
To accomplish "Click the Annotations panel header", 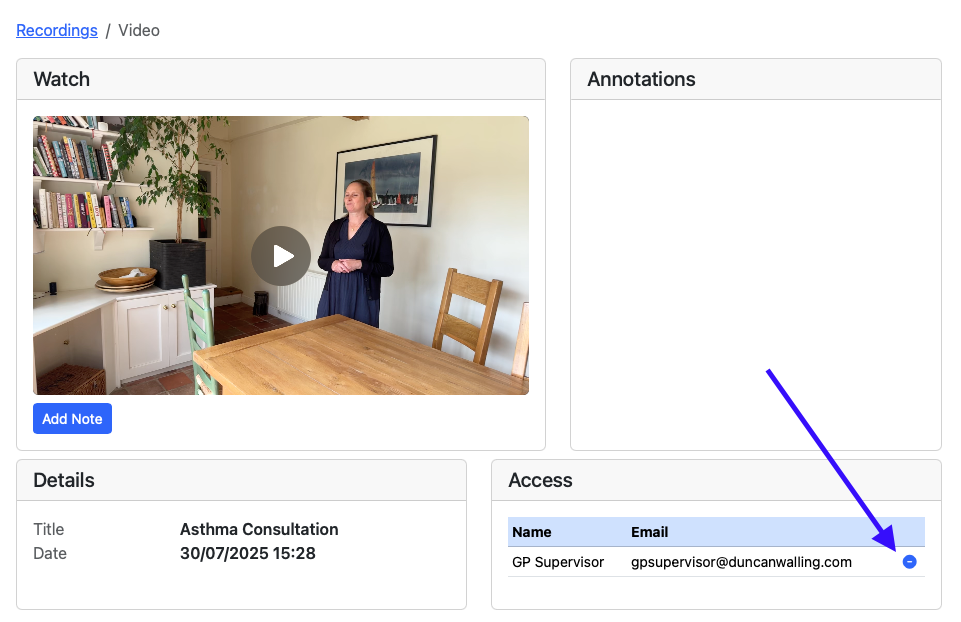I will tap(641, 79).
